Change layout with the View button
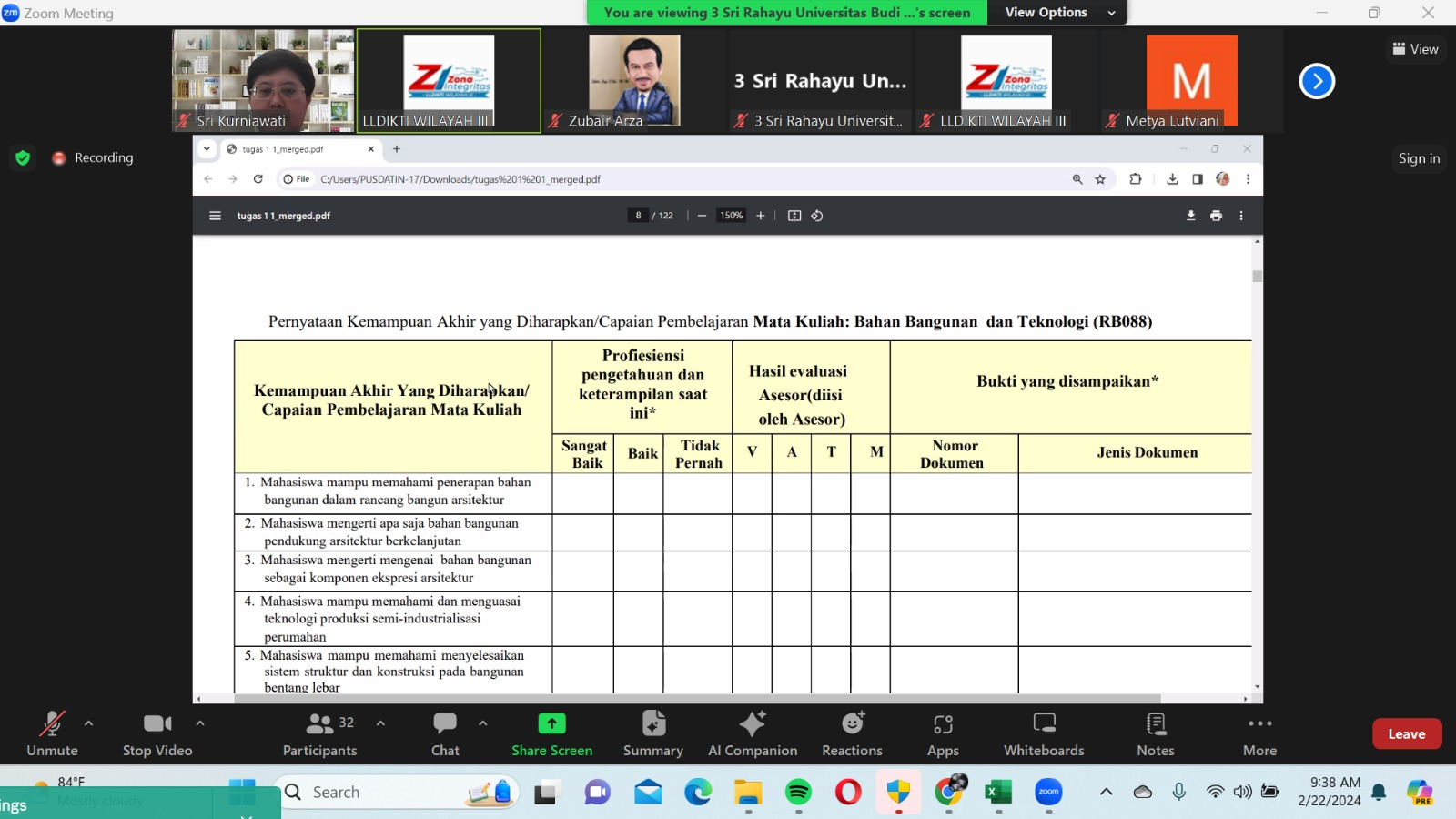1456x819 pixels. click(x=1415, y=49)
